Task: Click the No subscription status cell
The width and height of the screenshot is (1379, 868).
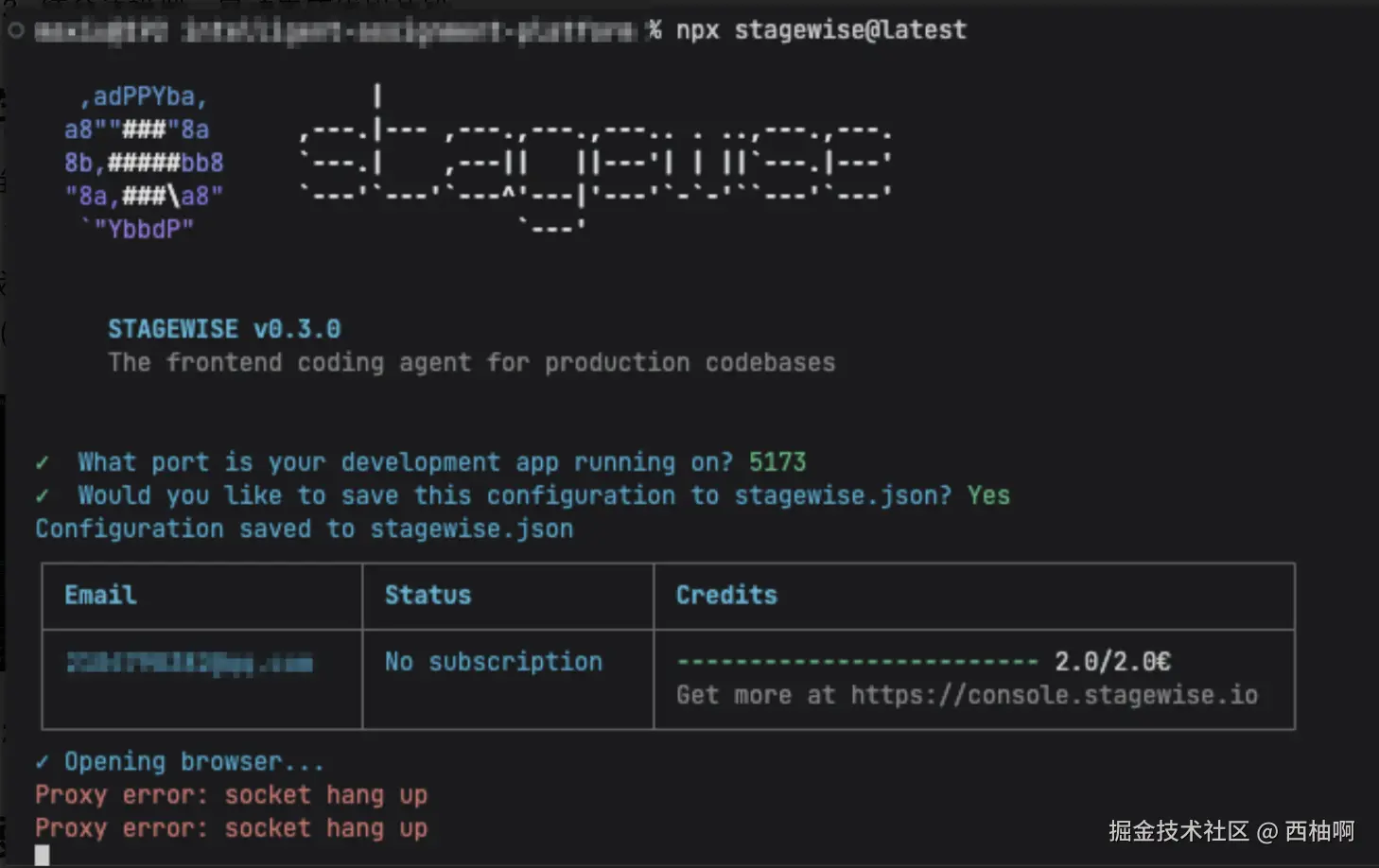Action: pos(493,662)
